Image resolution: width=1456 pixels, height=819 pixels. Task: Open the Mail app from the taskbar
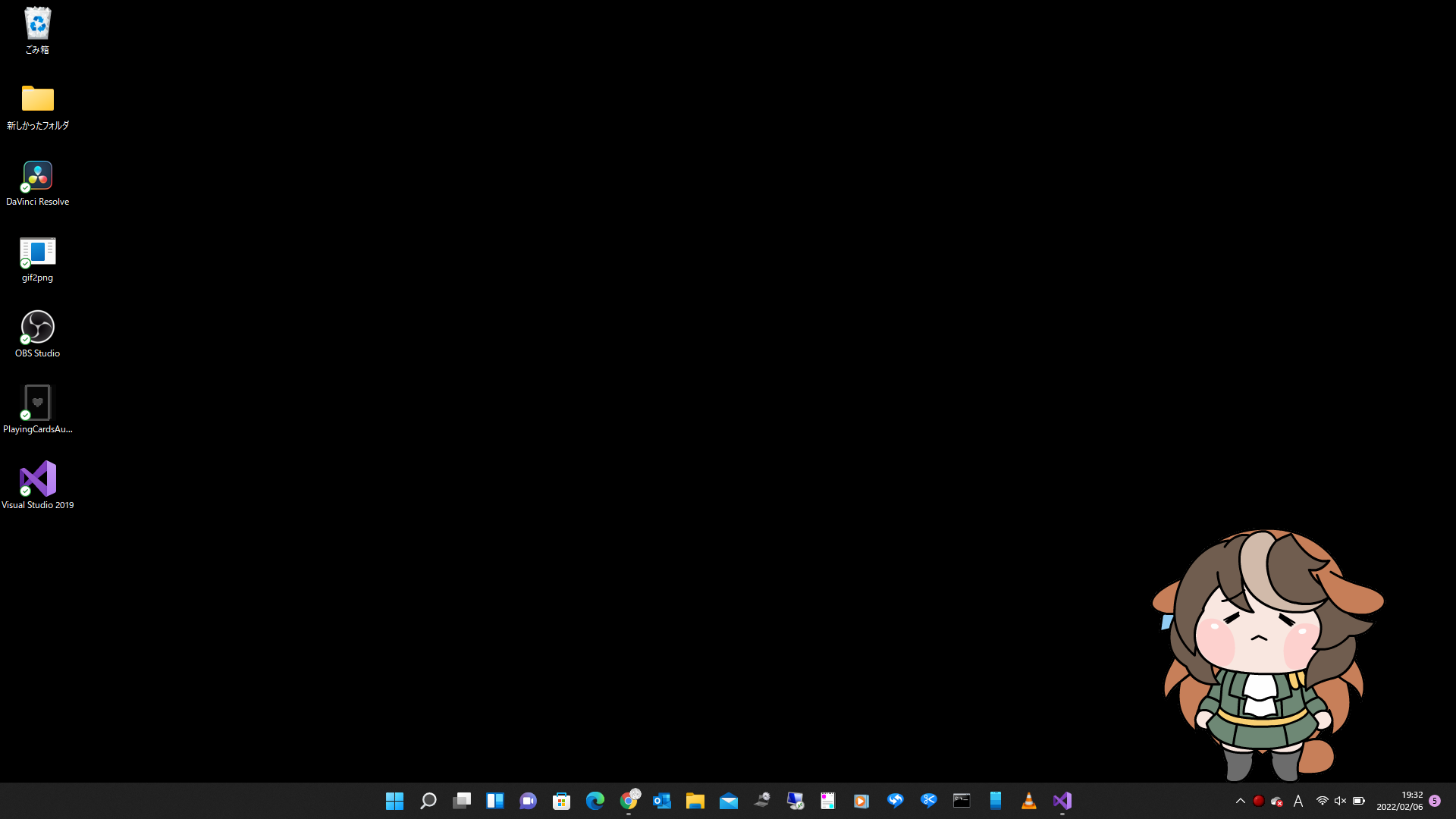click(728, 801)
